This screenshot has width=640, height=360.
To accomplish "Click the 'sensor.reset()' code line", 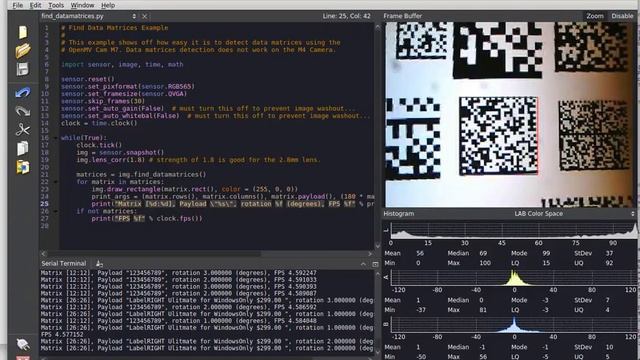I will pos(88,79).
